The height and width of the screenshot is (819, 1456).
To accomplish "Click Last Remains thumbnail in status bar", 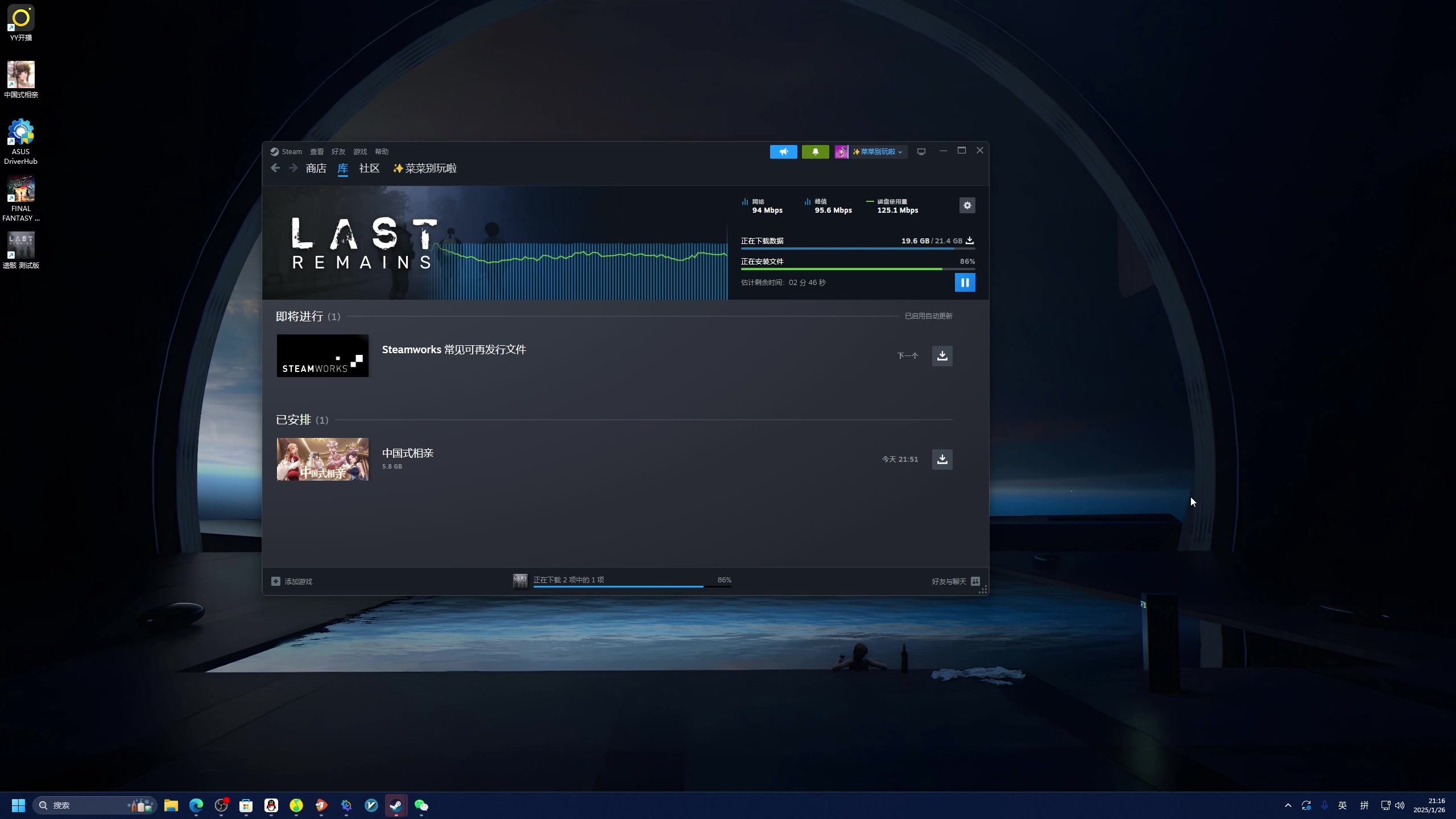I will point(520,581).
